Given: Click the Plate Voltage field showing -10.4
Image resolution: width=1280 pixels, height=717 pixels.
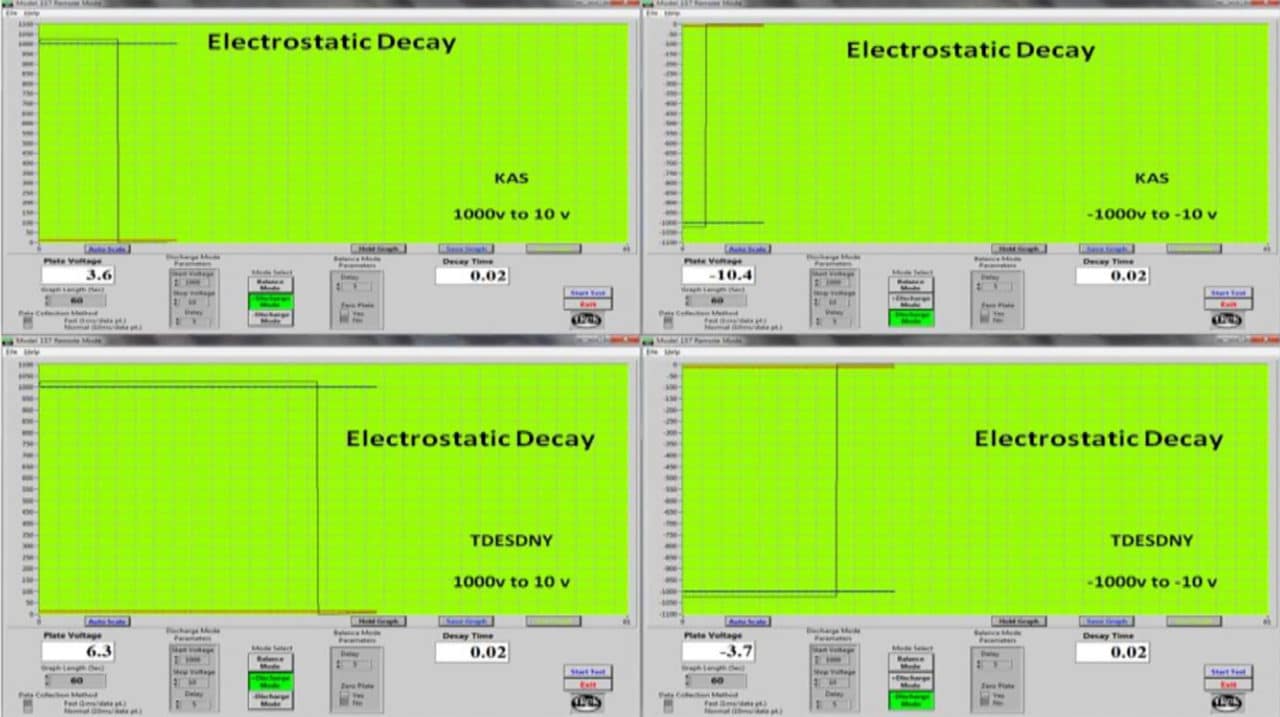Looking at the screenshot, I should coord(719,275).
